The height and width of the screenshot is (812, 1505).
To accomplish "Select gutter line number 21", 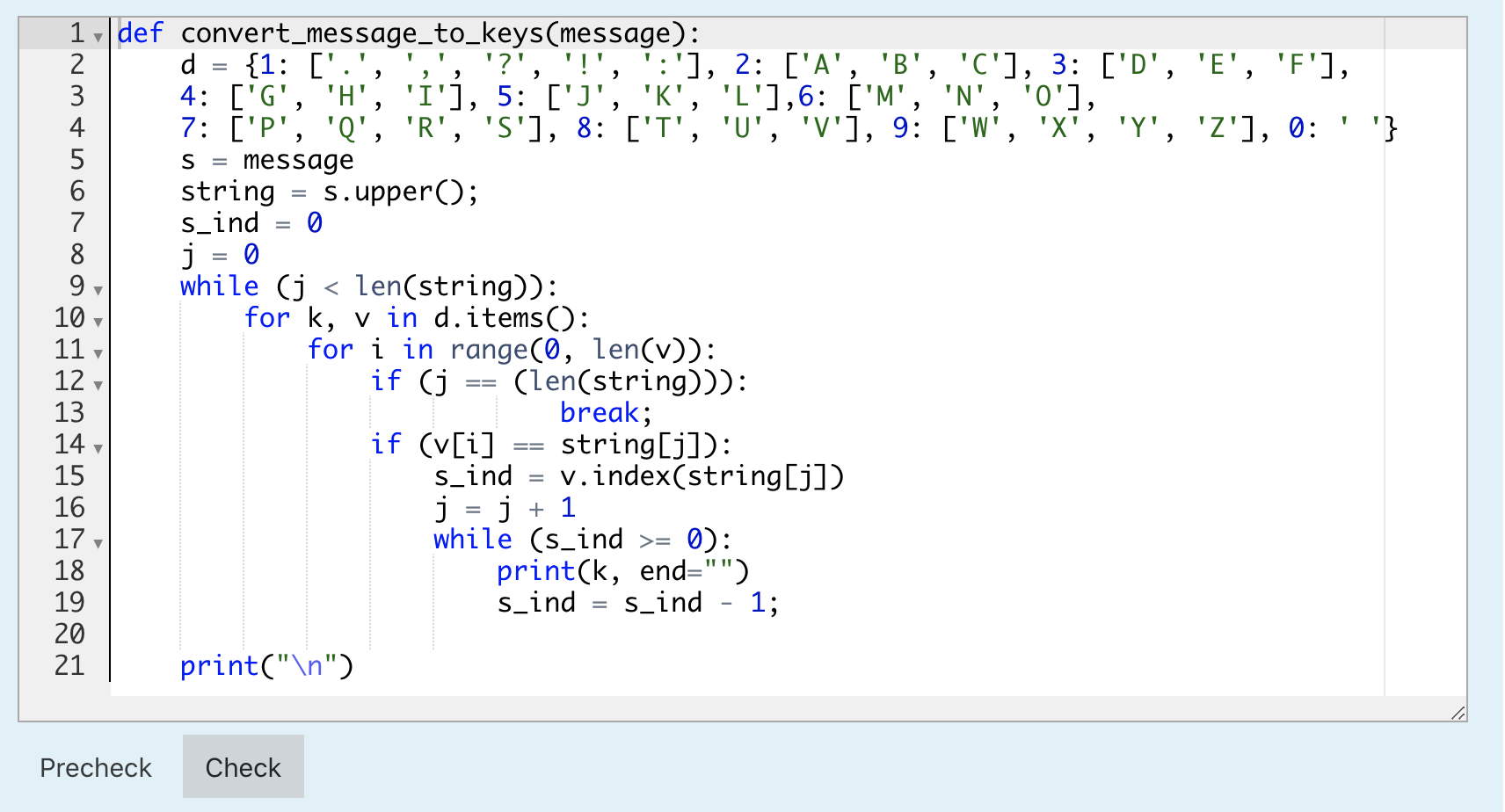I will [x=69, y=665].
